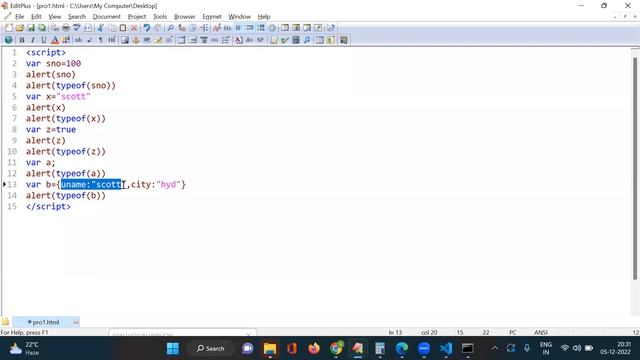The image size is (640, 360).
Task: Open the color palette grid icon
Action: point(66,40)
